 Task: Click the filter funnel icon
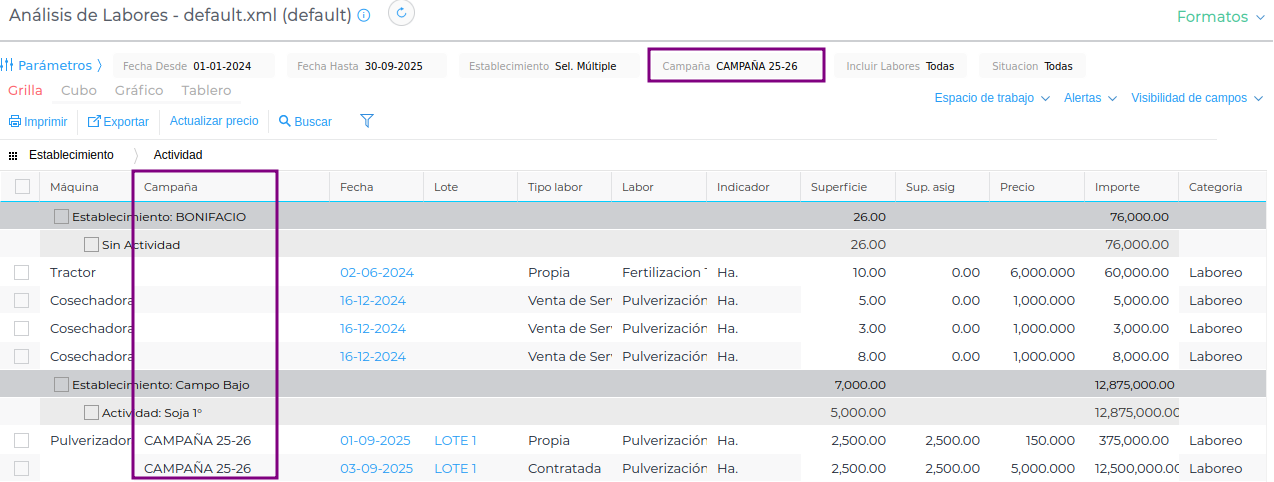point(367,121)
